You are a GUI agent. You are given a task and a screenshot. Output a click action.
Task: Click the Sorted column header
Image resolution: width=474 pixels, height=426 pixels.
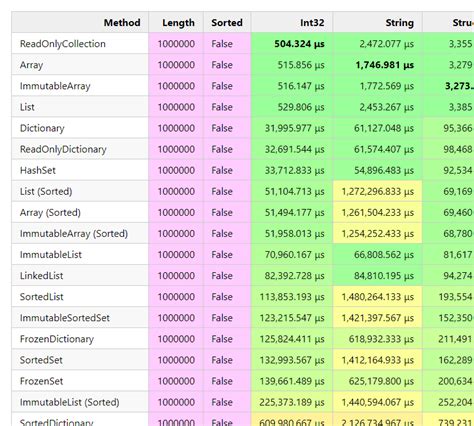(x=227, y=22)
